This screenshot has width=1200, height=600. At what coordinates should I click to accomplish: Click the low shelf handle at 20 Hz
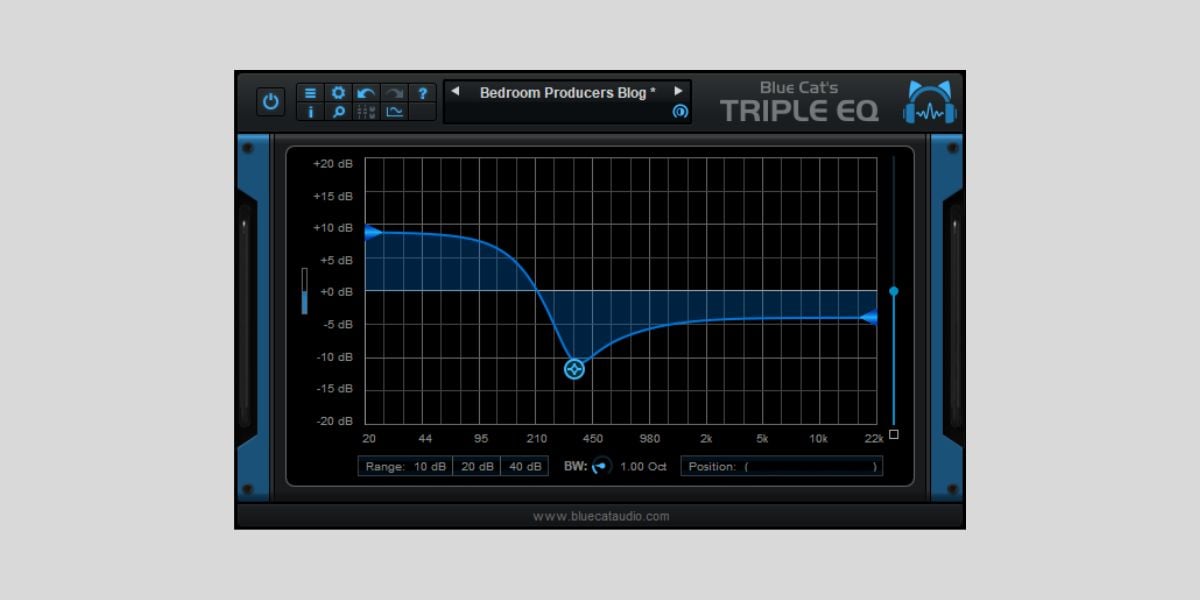tap(372, 232)
